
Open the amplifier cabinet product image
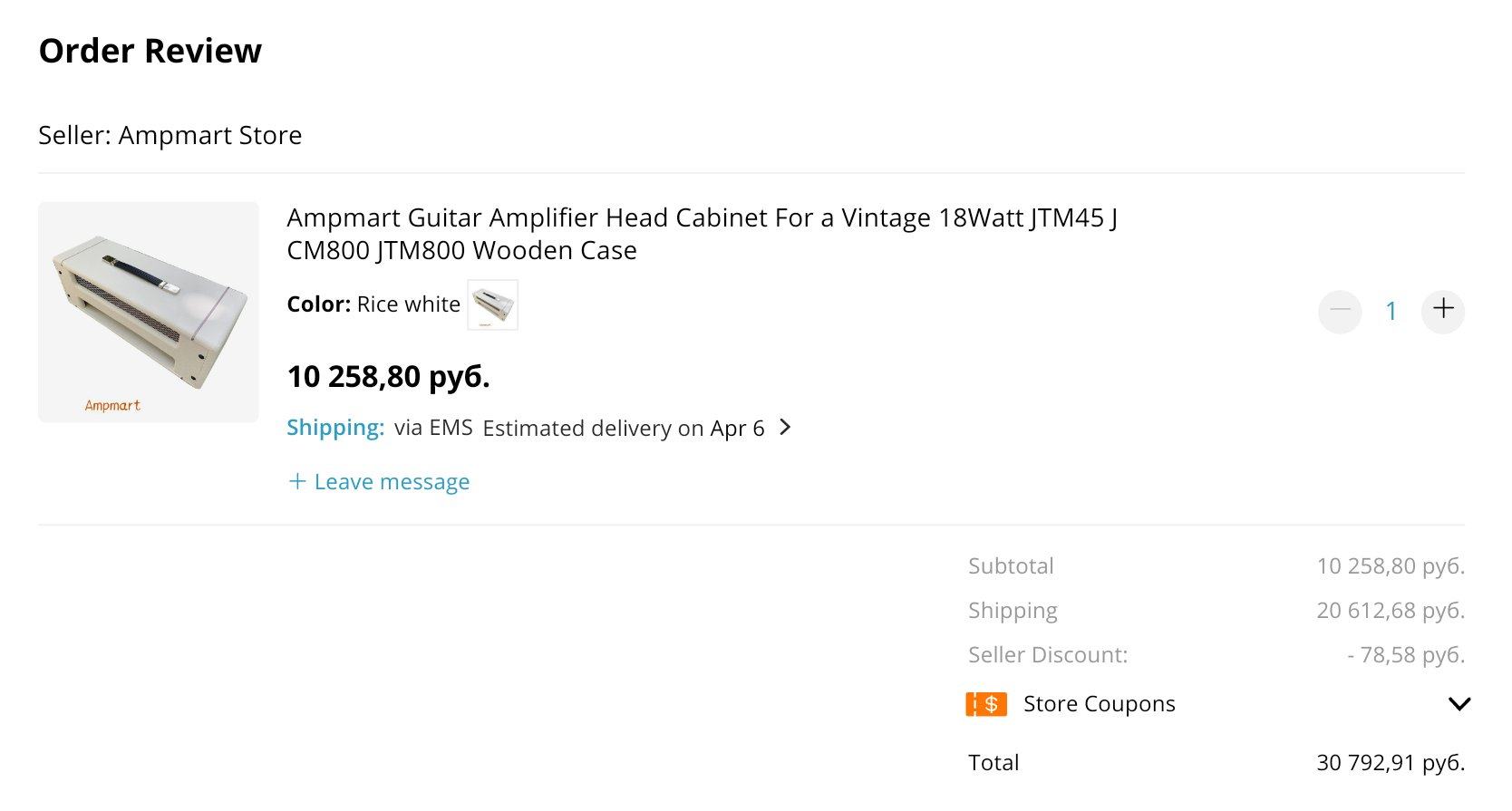(x=149, y=312)
